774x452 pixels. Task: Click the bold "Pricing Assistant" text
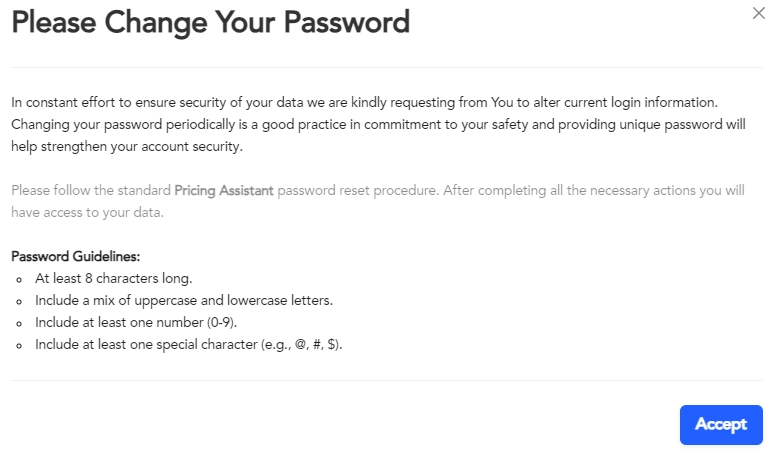click(x=224, y=189)
